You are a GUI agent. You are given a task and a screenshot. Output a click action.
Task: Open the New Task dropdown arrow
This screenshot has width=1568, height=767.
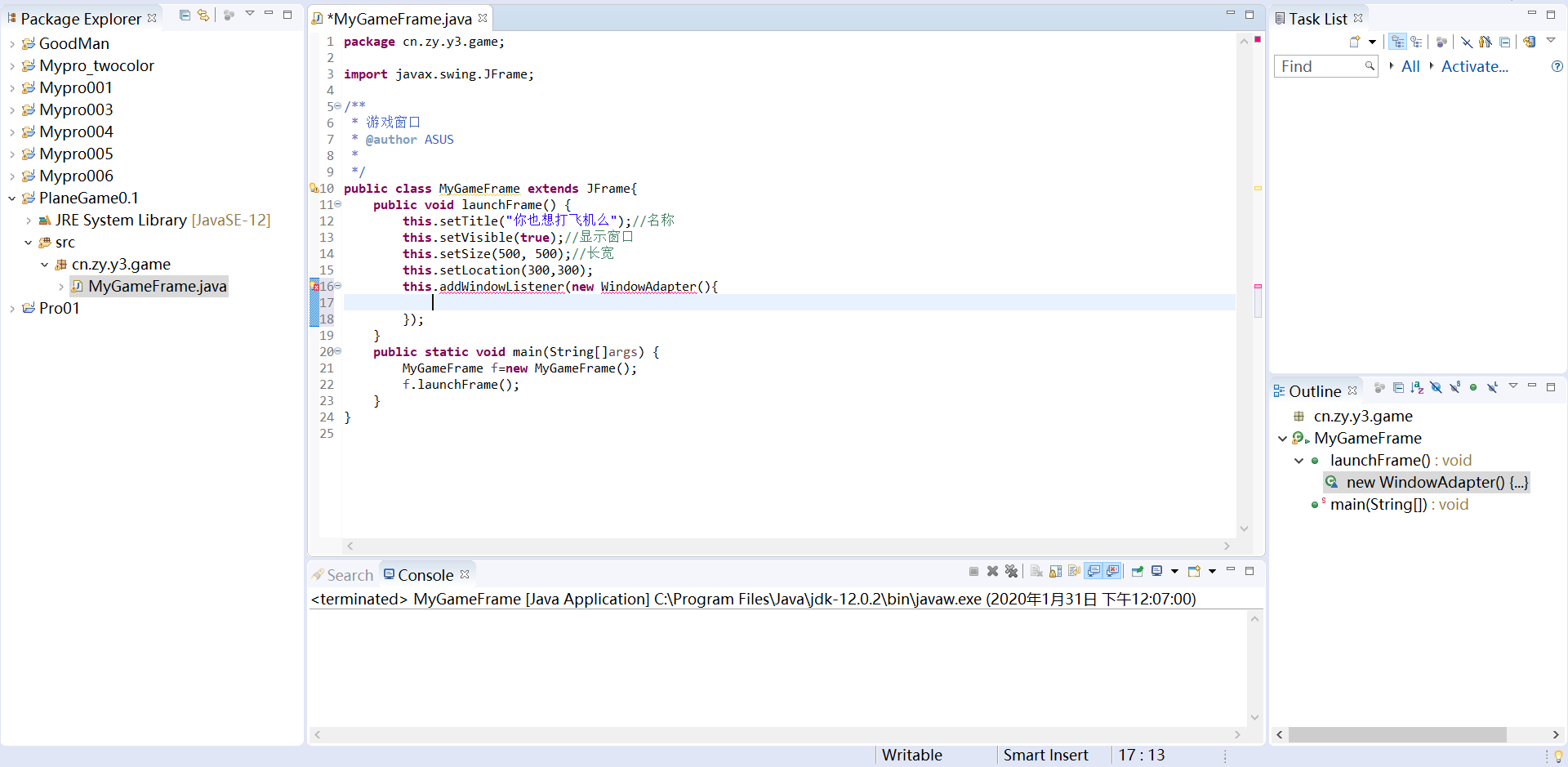click(x=1372, y=42)
